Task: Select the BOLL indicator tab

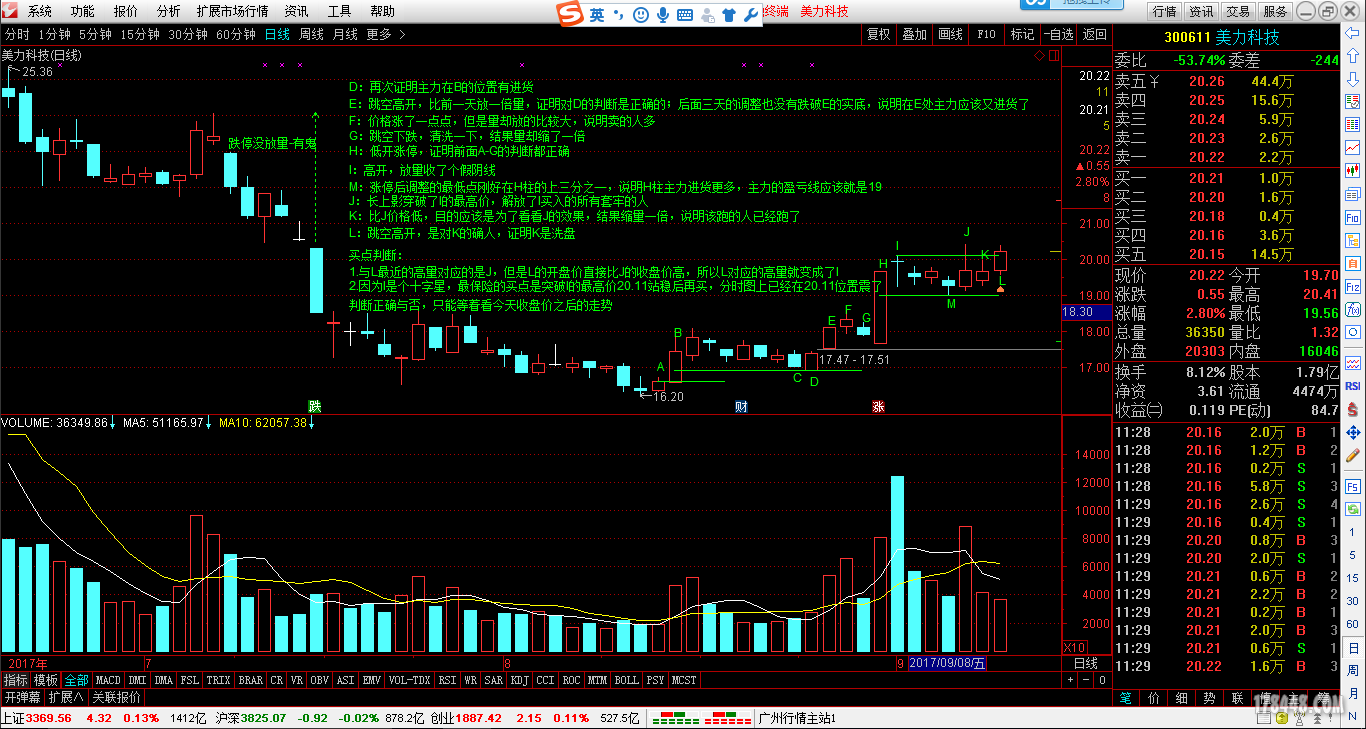Action: pyautogui.click(x=626, y=680)
